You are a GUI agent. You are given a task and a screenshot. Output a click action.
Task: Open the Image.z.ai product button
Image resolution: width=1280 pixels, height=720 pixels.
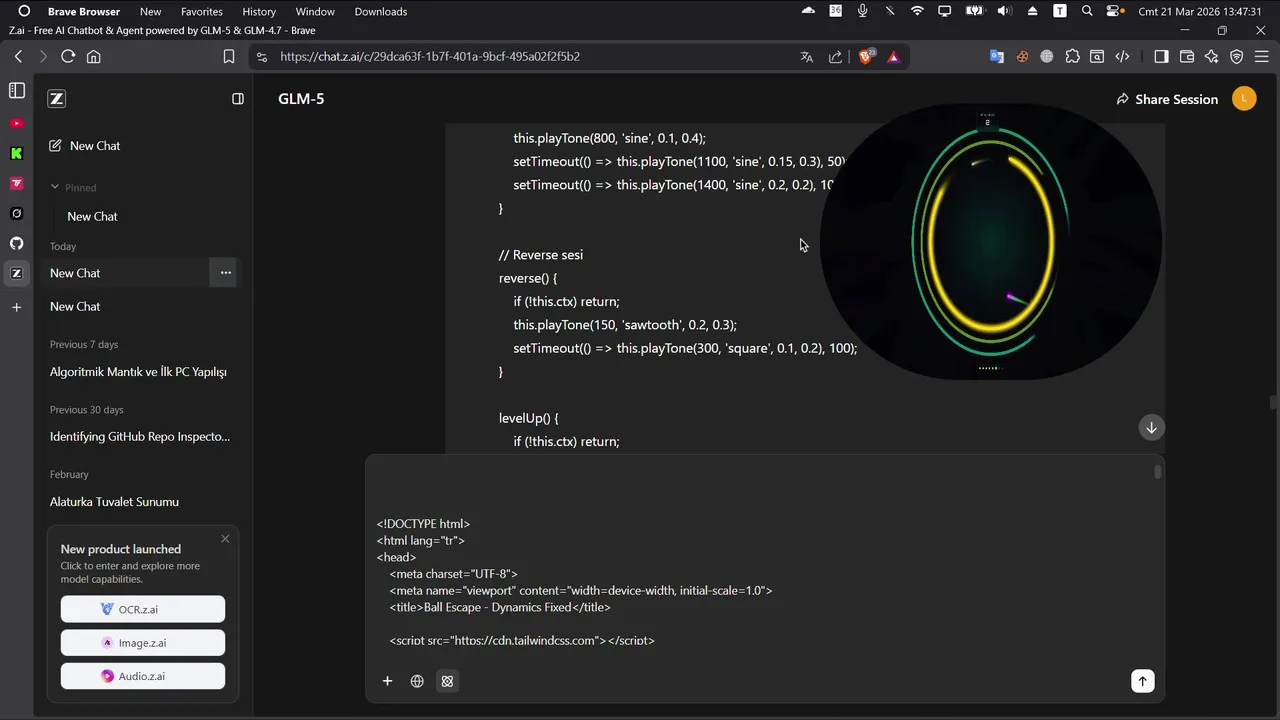[x=142, y=643]
